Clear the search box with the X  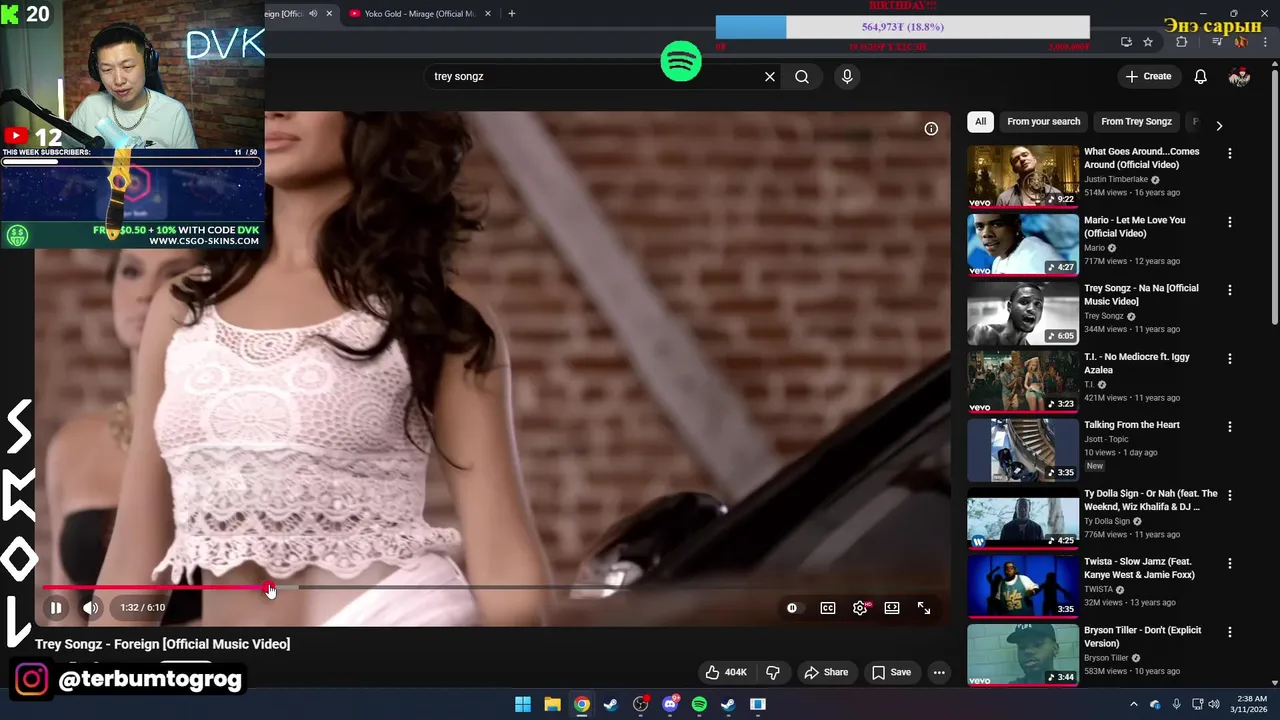pos(770,76)
